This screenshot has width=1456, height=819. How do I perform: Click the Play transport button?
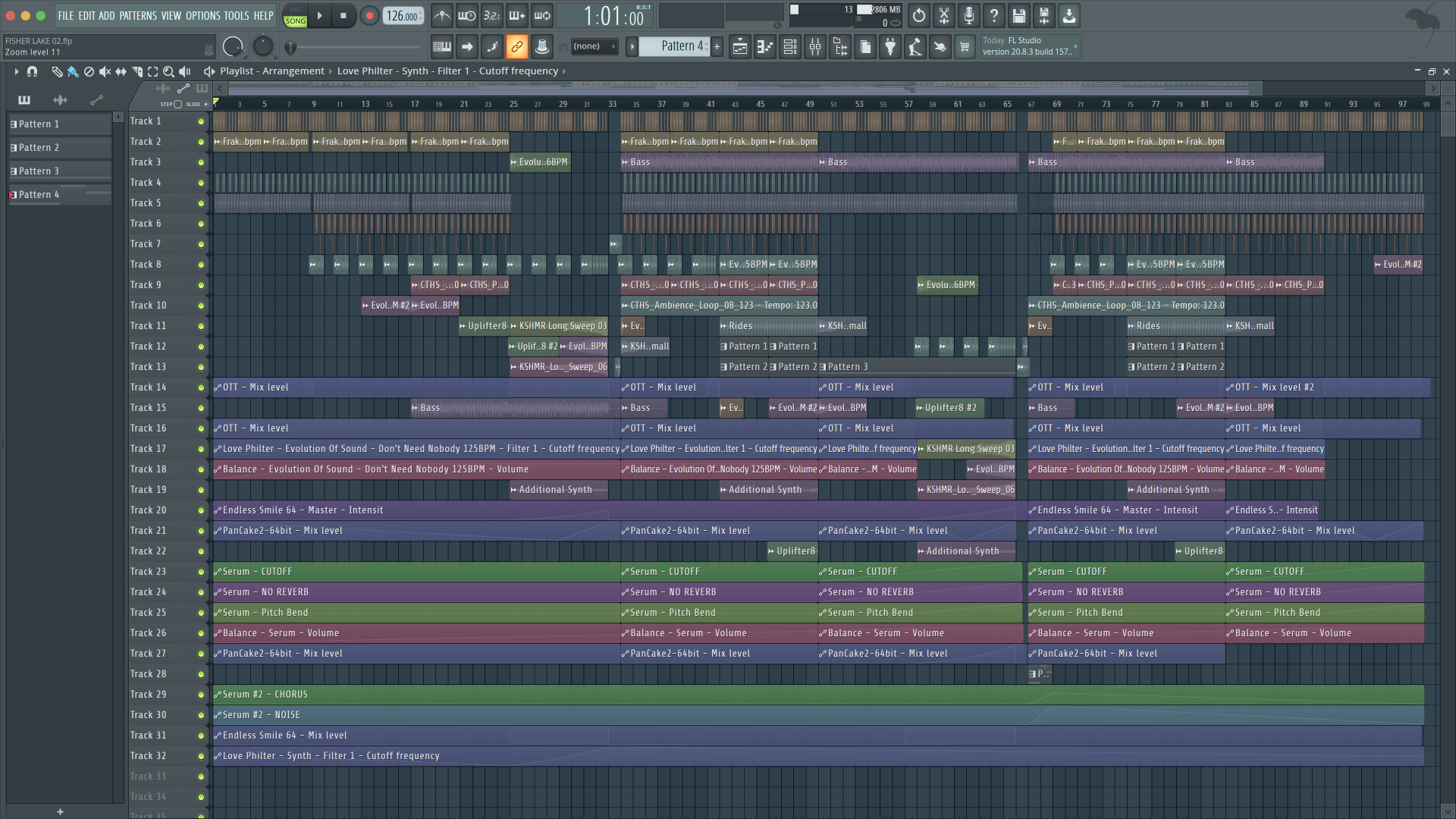pos(319,15)
